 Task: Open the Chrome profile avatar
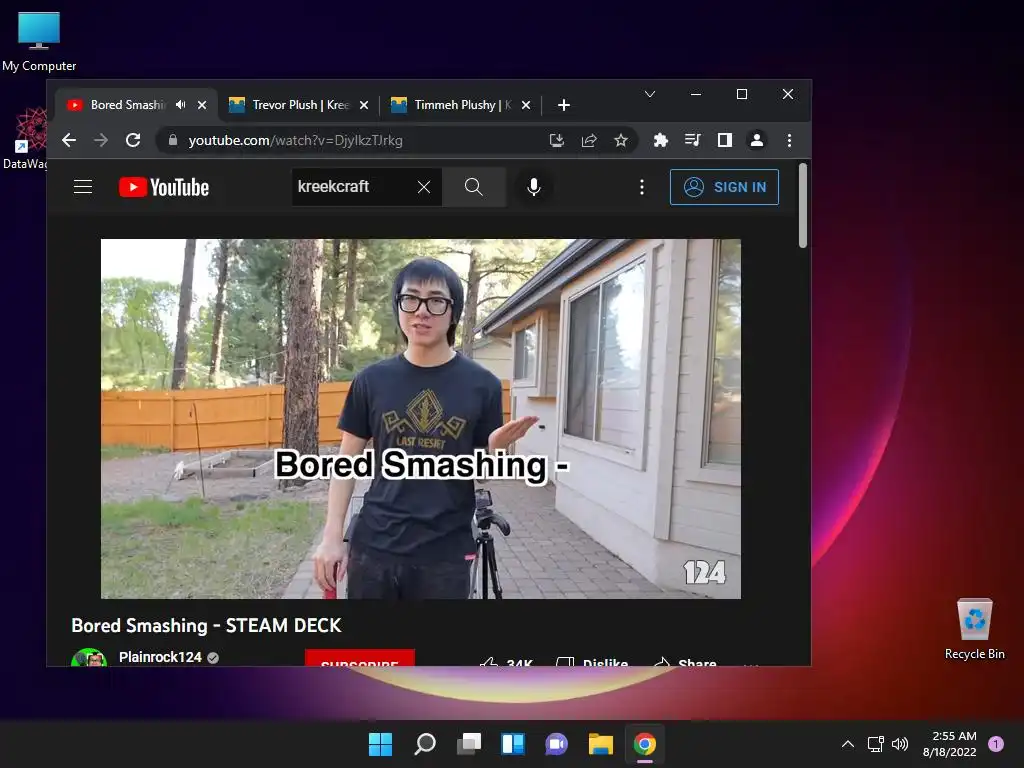(x=757, y=140)
